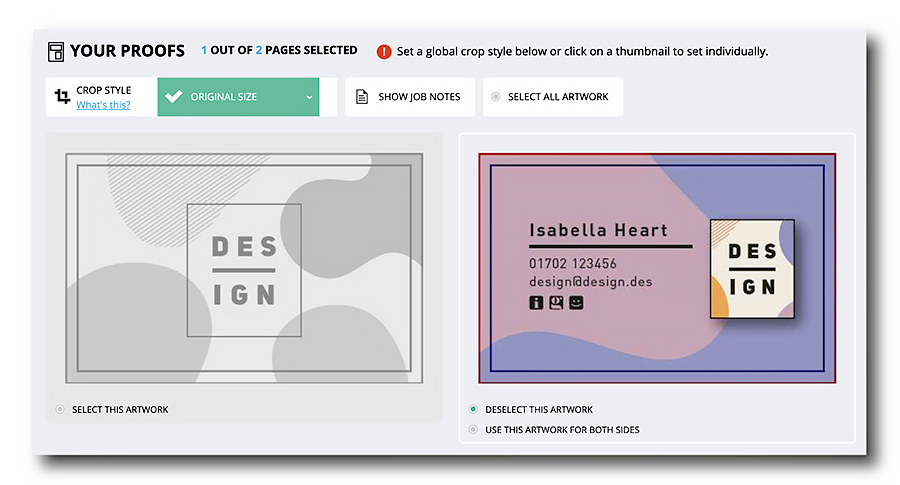Click the third social icon on business card
900x485 pixels.
pyautogui.click(x=576, y=302)
